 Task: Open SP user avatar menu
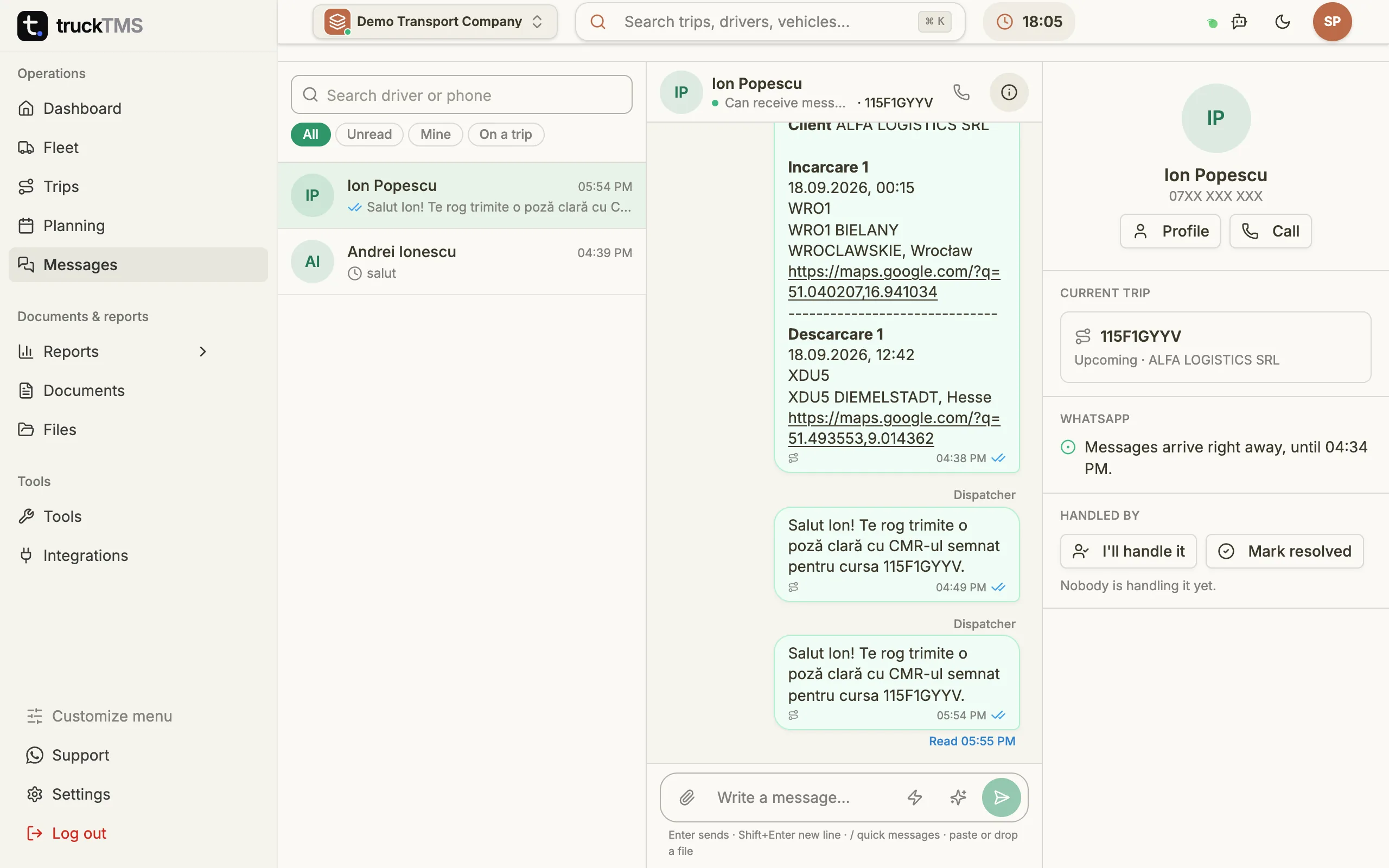(1331, 22)
